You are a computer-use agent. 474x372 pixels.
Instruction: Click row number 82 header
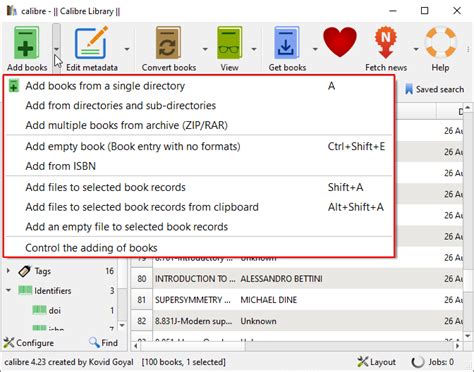click(142, 321)
